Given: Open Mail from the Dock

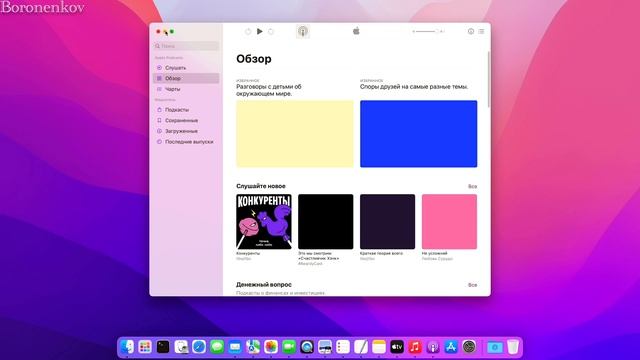Looking at the screenshot, I should tap(235, 347).
